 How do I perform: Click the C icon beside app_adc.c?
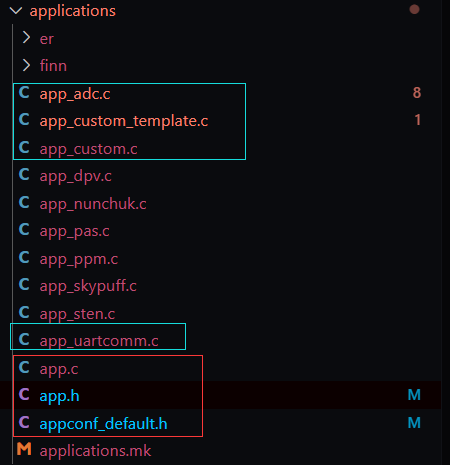[x=24, y=92]
